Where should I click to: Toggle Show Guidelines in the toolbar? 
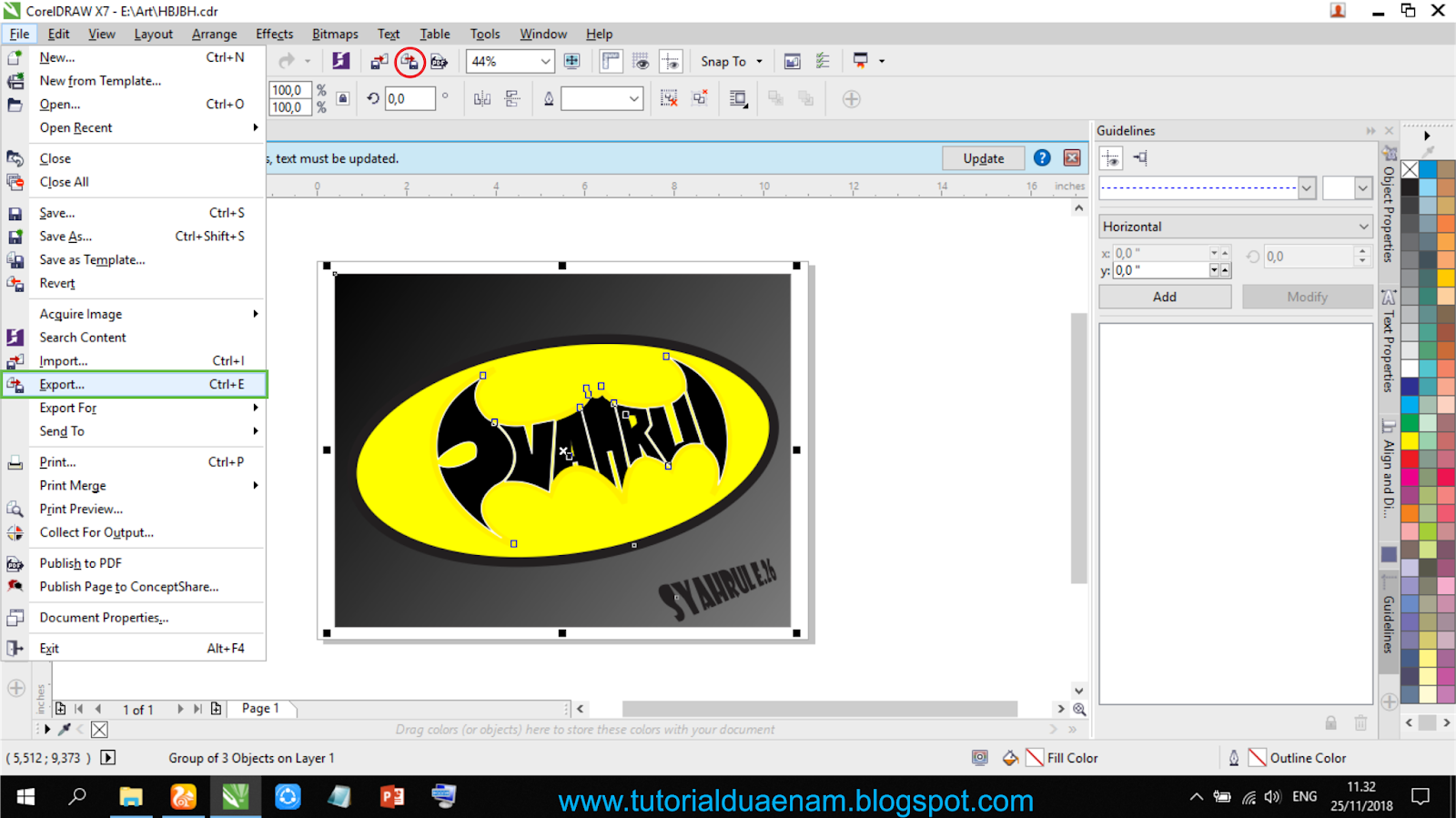671,61
